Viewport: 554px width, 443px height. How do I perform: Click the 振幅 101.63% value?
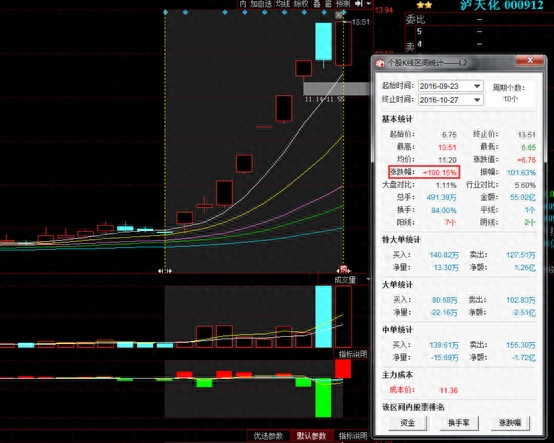coord(521,172)
